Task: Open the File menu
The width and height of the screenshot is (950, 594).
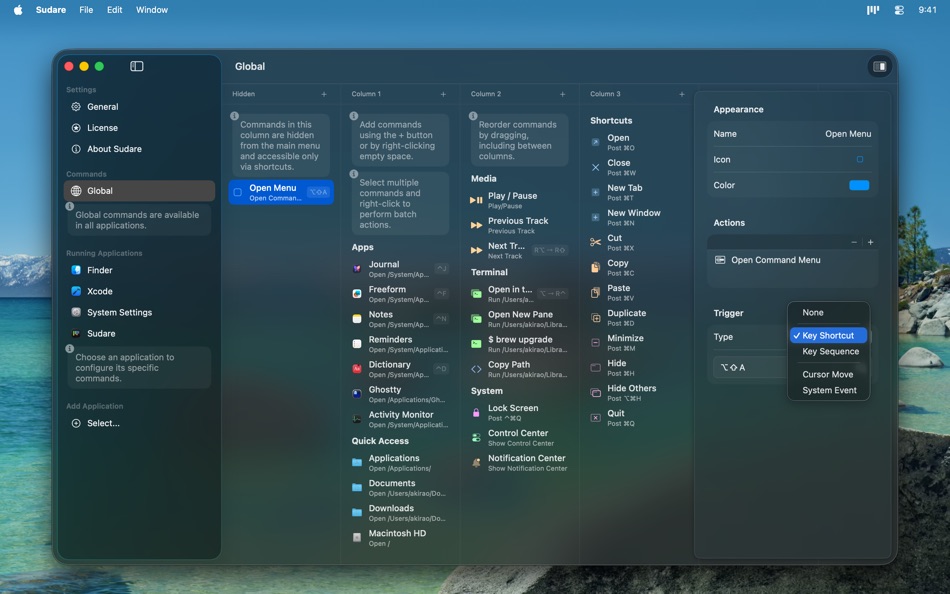Action: point(86,10)
